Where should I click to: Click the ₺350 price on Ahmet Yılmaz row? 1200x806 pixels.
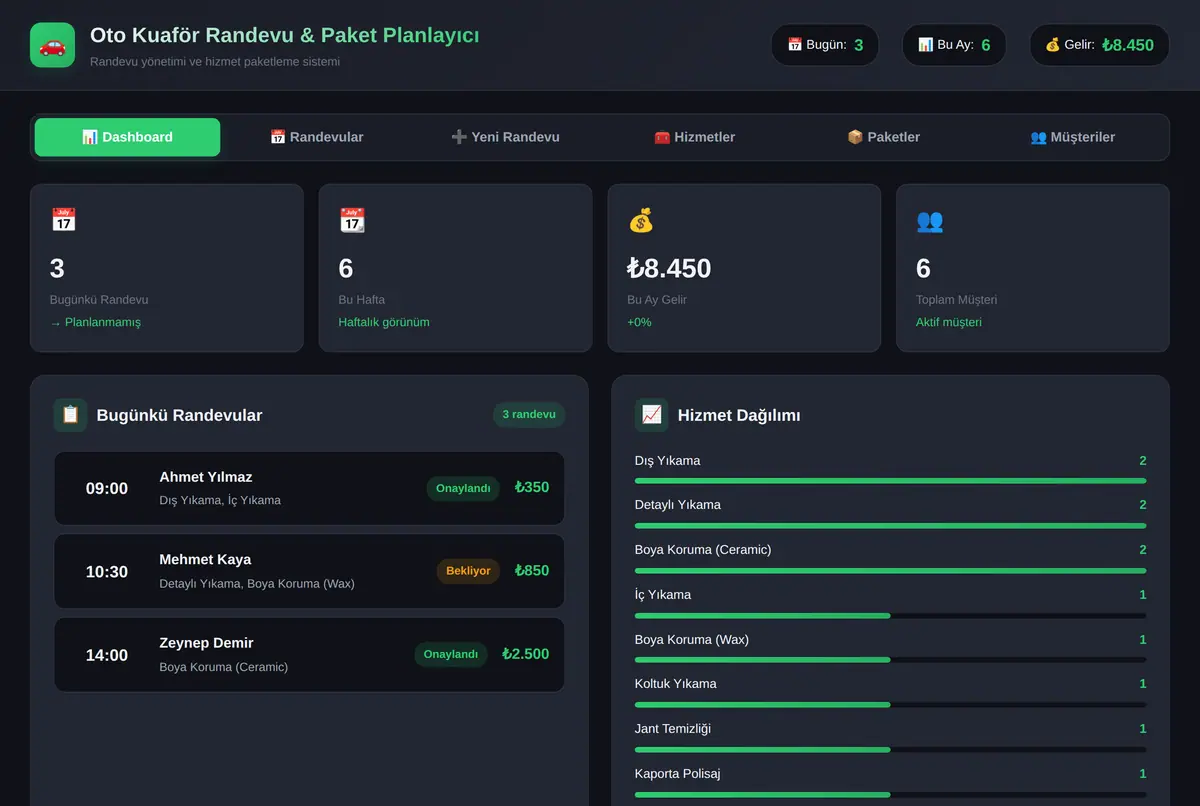532,488
